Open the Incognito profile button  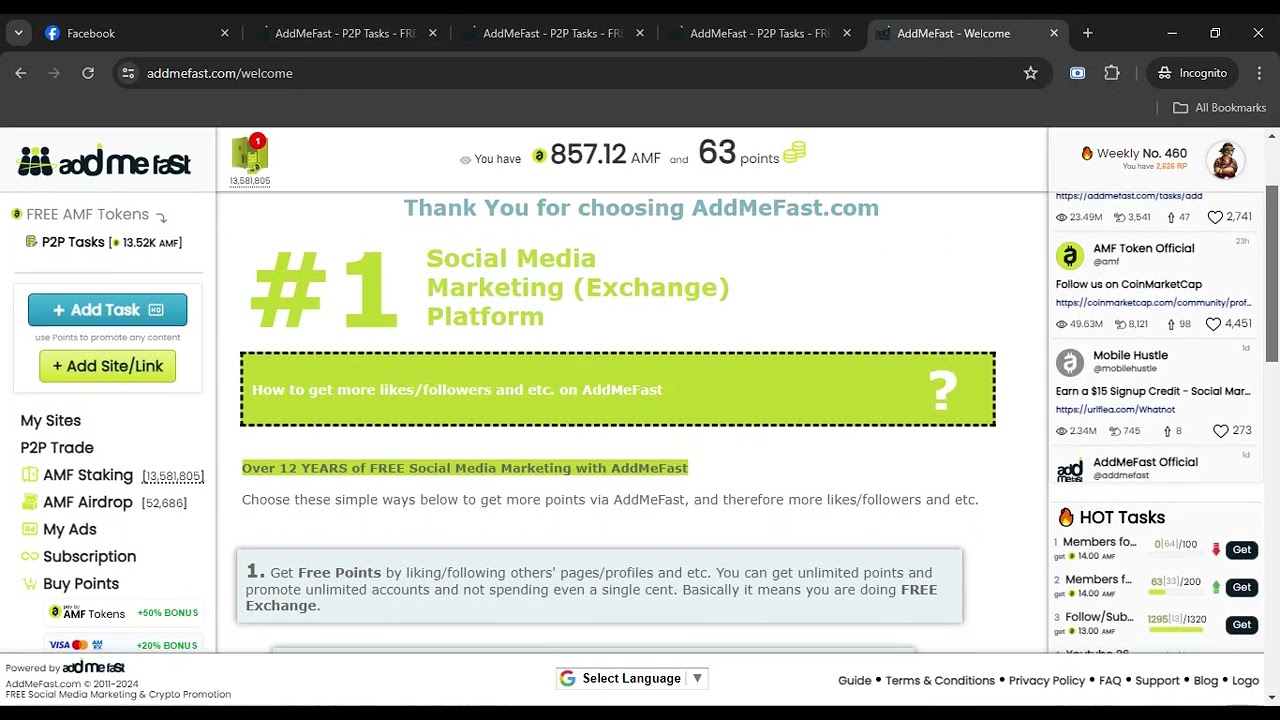pos(1193,73)
